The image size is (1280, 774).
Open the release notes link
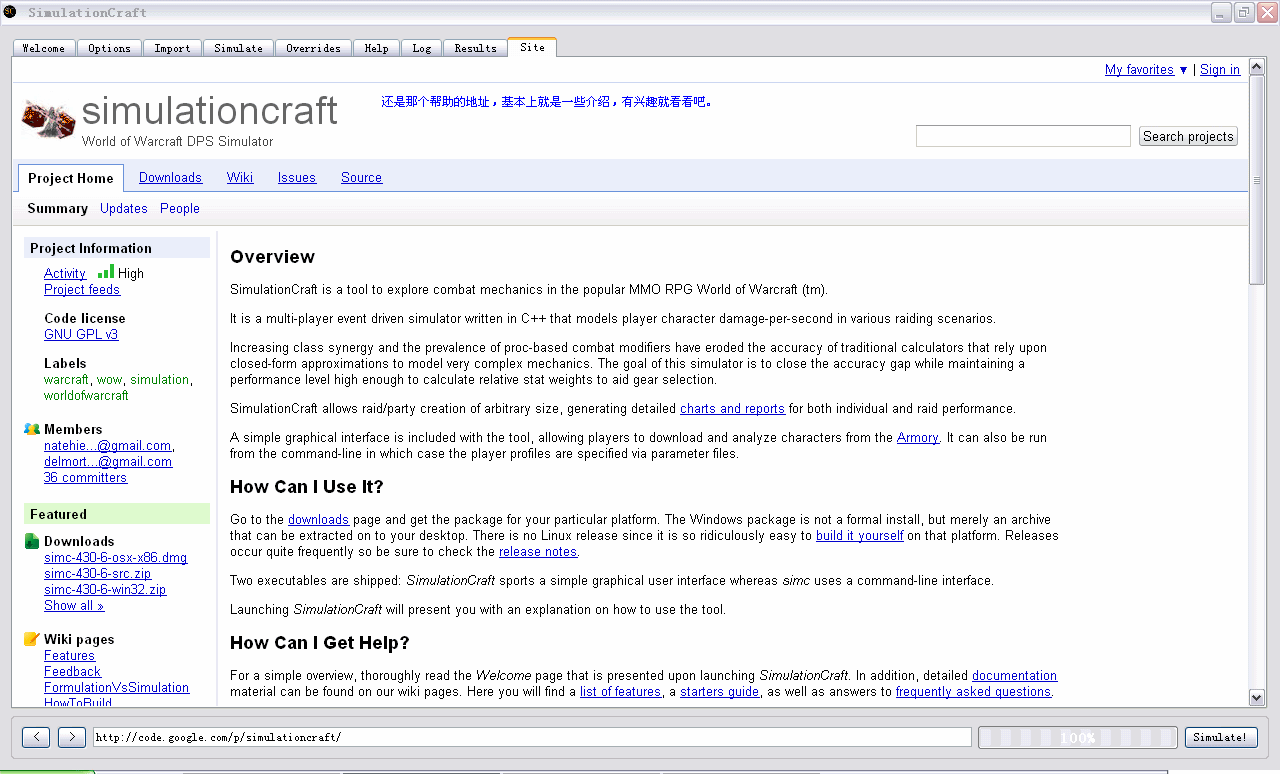coord(538,551)
